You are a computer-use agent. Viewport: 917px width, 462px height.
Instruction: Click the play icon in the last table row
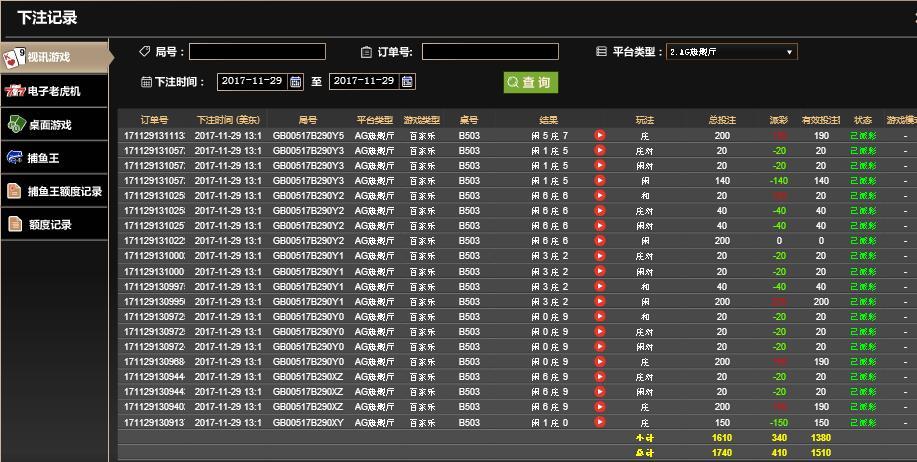click(x=600, y=422)
